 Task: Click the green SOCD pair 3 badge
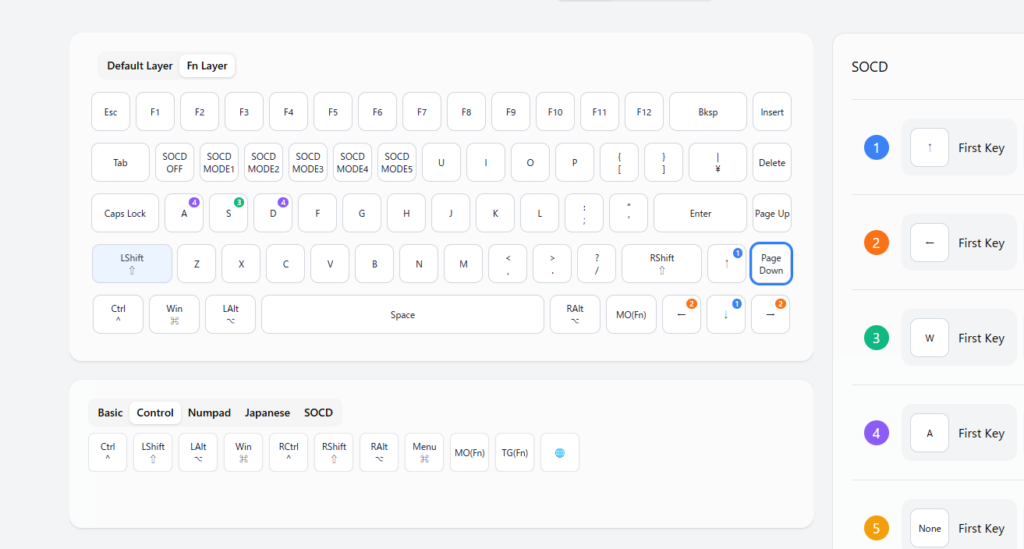pos(876,338)
